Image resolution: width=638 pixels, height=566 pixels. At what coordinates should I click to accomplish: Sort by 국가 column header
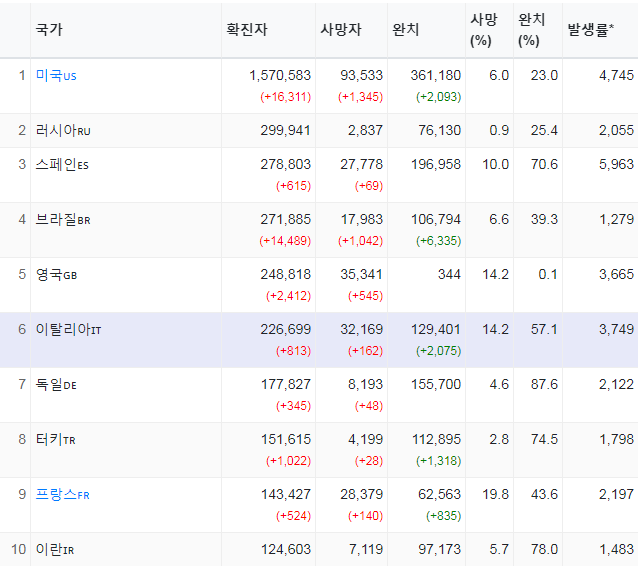pyautogui.click(x=49, y=30)
